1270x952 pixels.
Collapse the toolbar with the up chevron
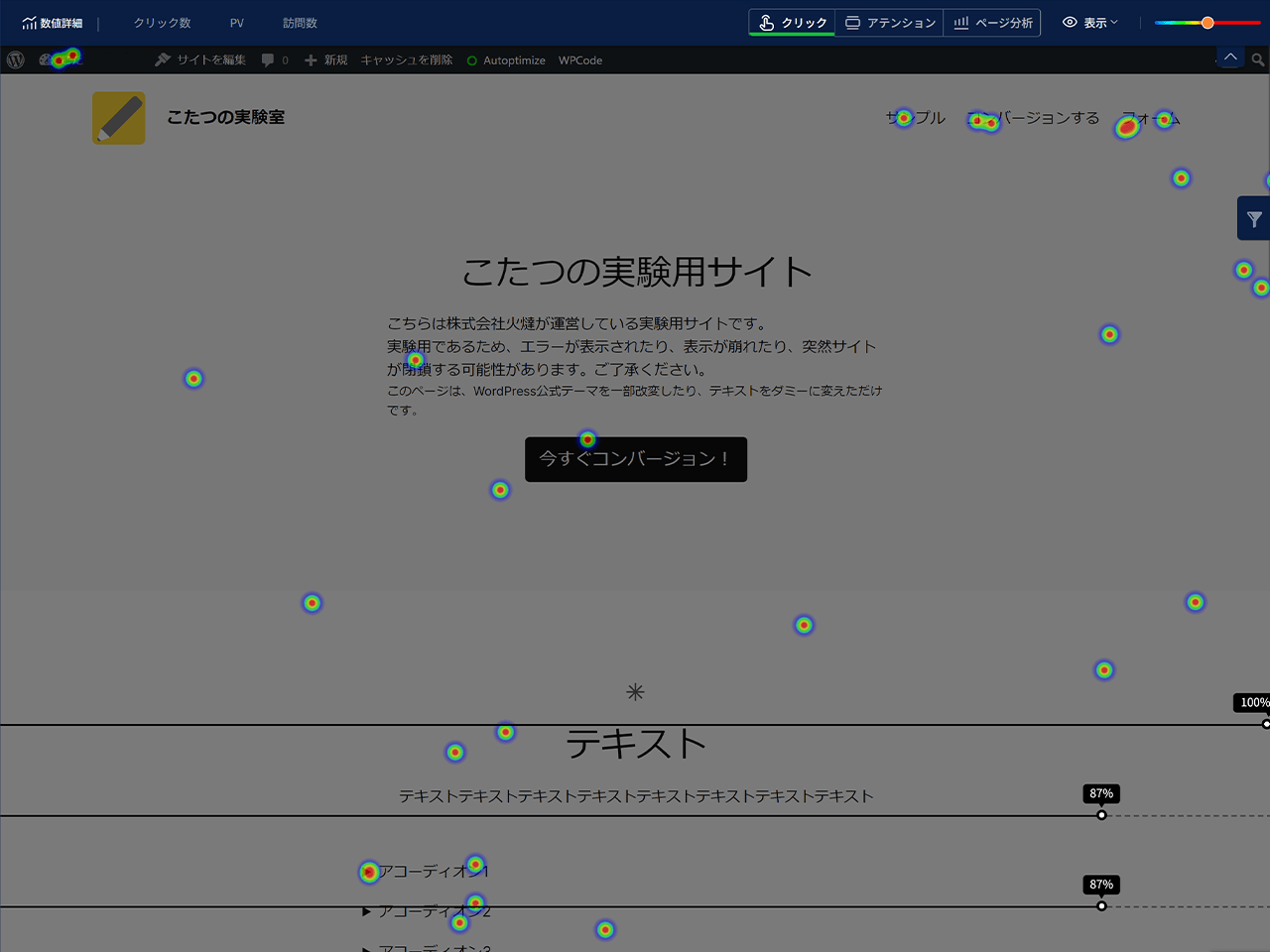tap(1230, 58)
